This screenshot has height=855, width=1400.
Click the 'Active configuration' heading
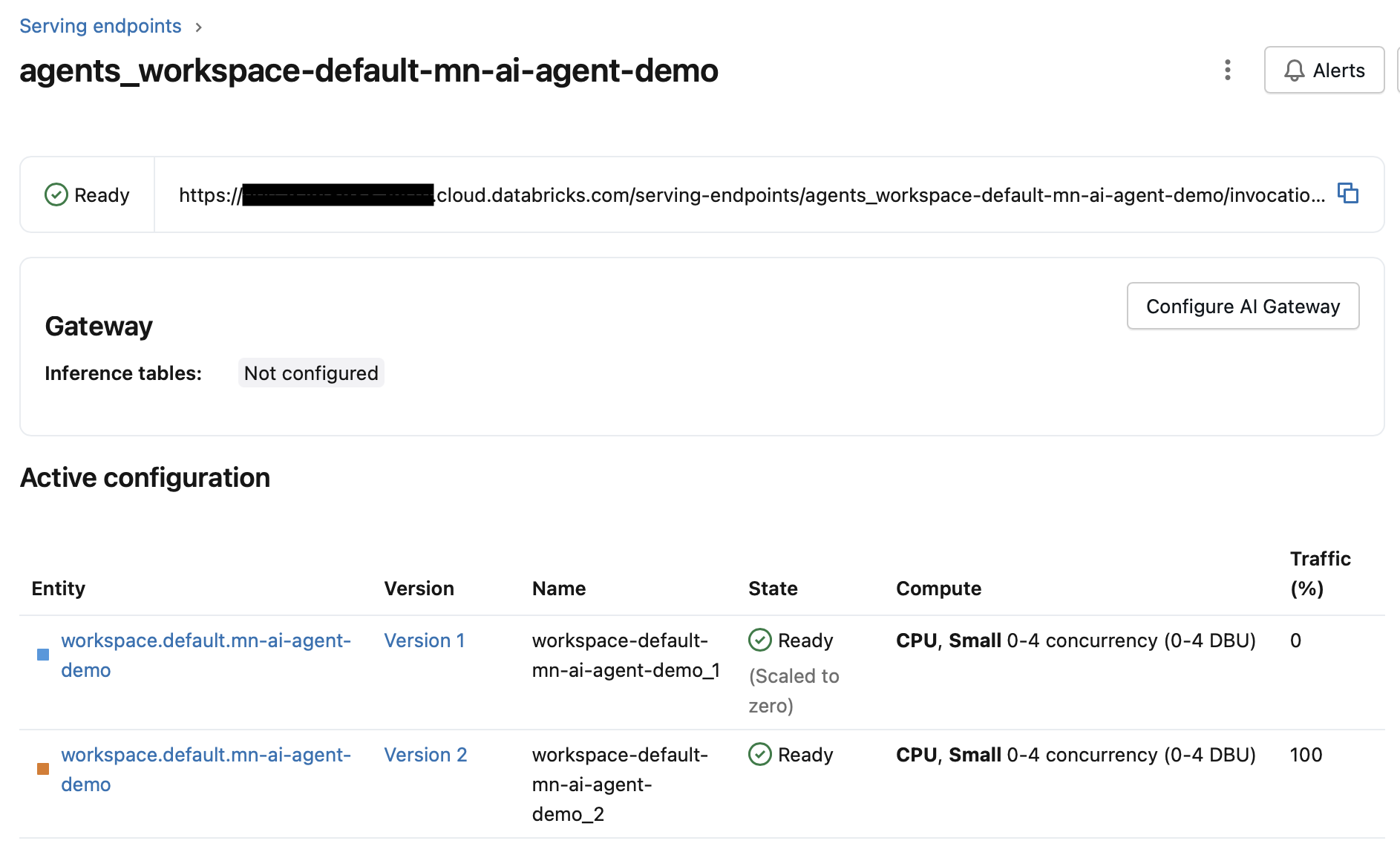tap(145, 477)
